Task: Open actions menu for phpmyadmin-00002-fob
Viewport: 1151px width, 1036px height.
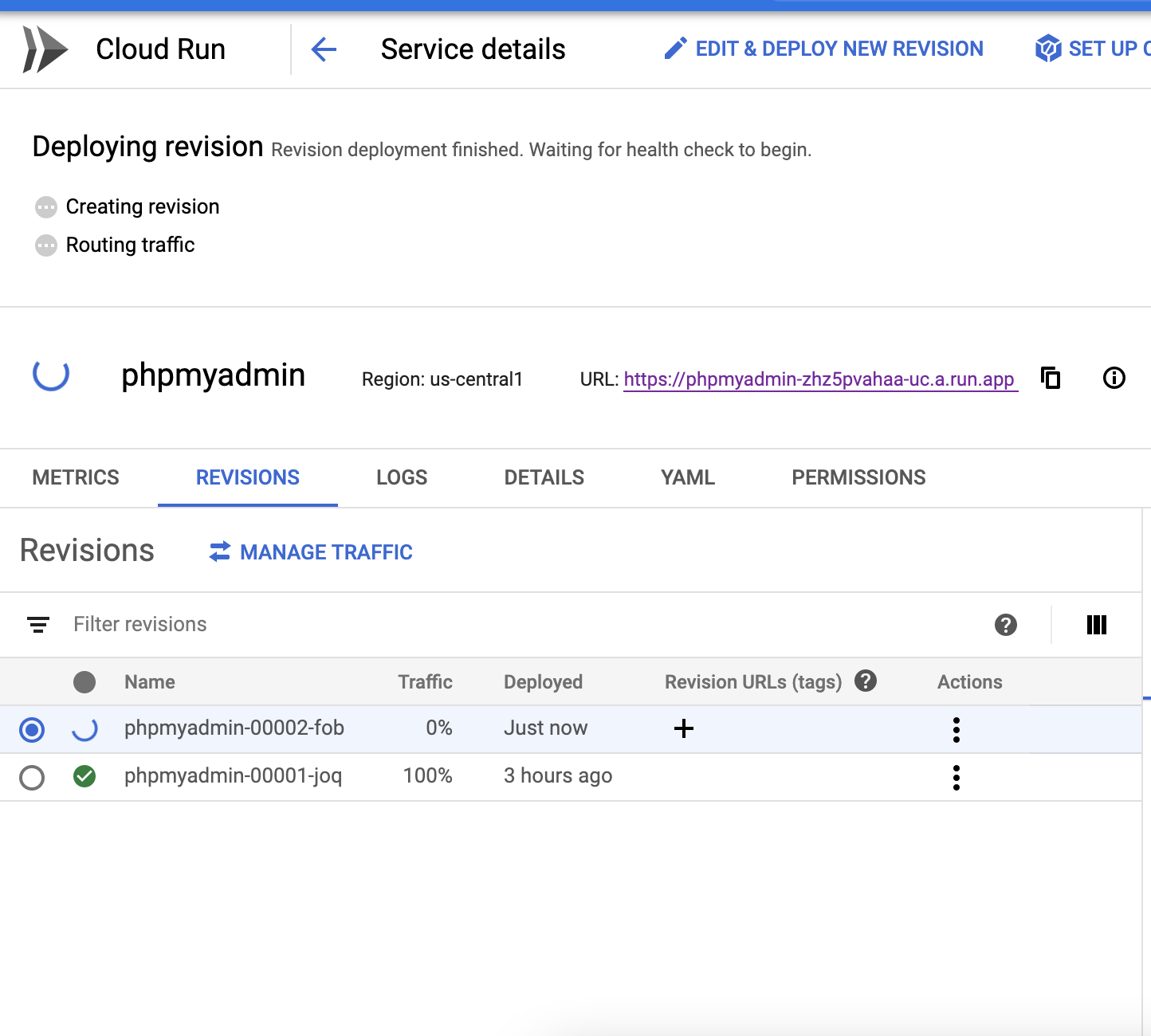Action: pyautogui.click(x=957, y=729)
